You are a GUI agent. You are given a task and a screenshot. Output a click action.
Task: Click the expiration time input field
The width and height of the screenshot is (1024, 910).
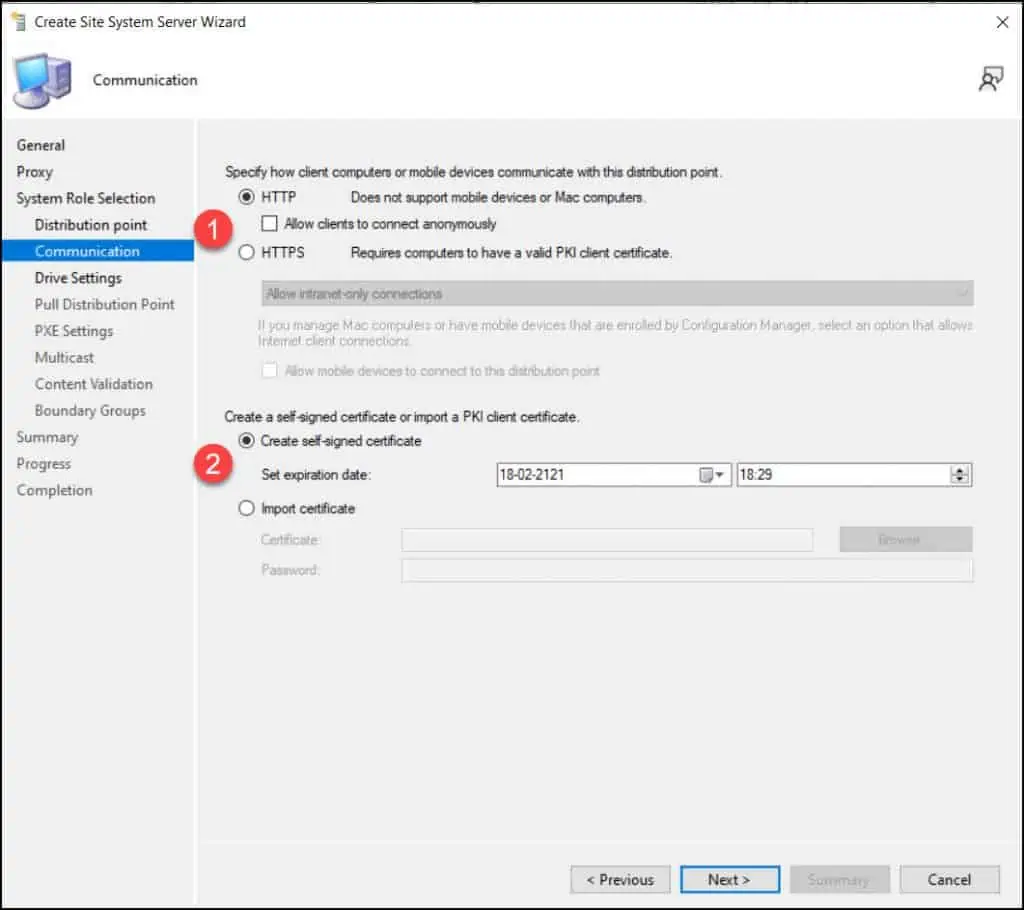pos(840,475)
